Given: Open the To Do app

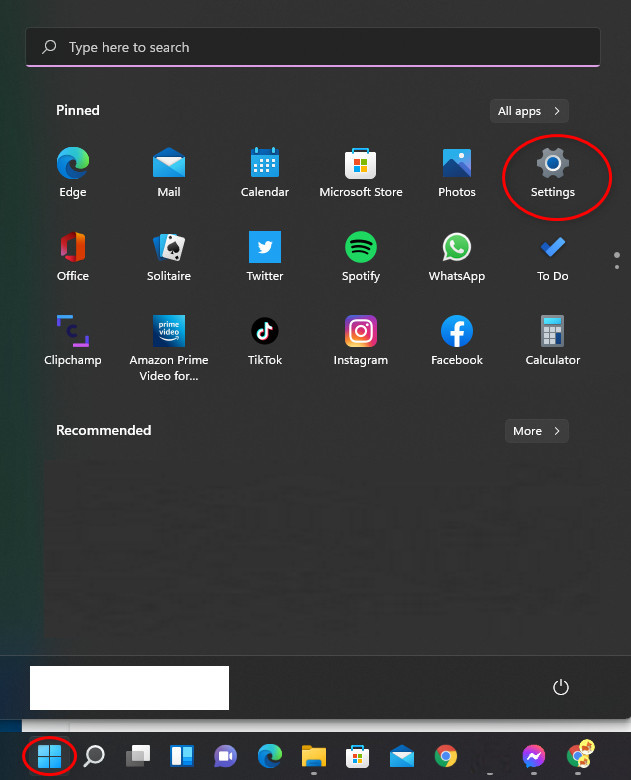Looking at the screenshot, I should pos(553,256).
